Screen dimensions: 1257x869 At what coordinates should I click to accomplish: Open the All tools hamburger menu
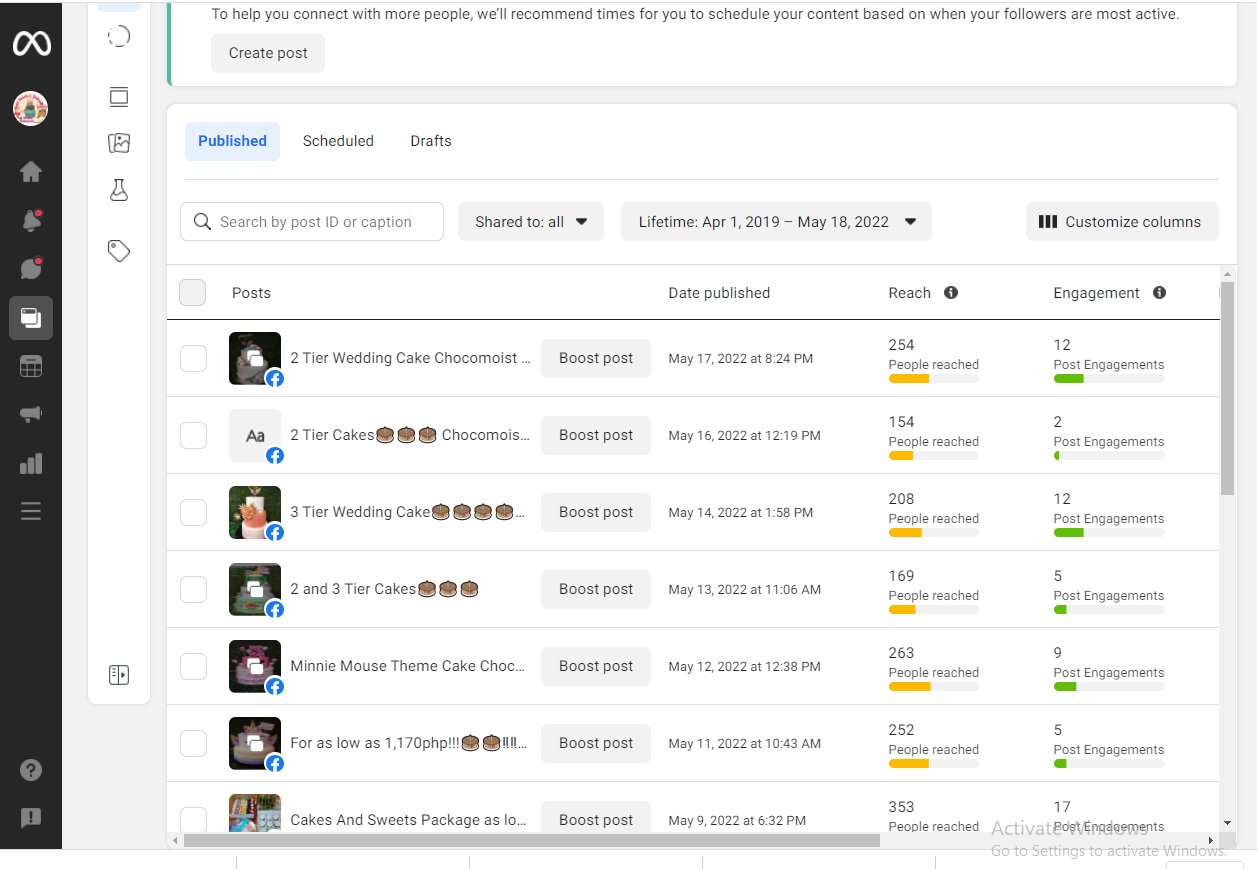(31, 512)
